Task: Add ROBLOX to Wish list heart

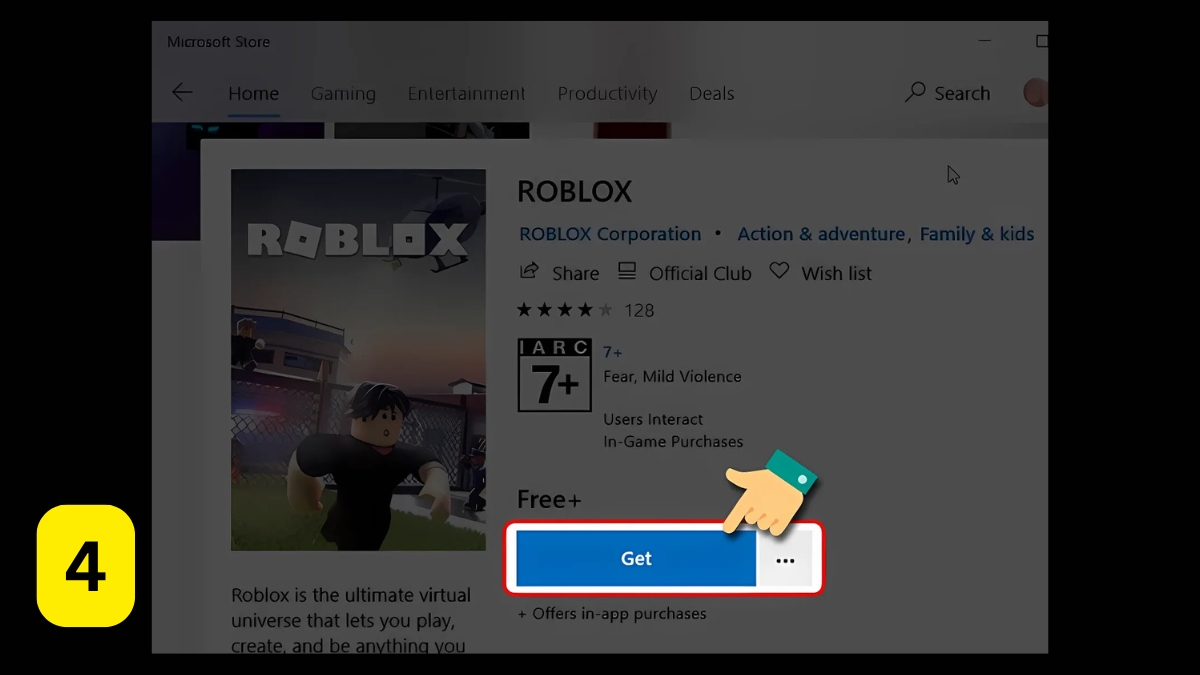Action: [x=779, y=272]
